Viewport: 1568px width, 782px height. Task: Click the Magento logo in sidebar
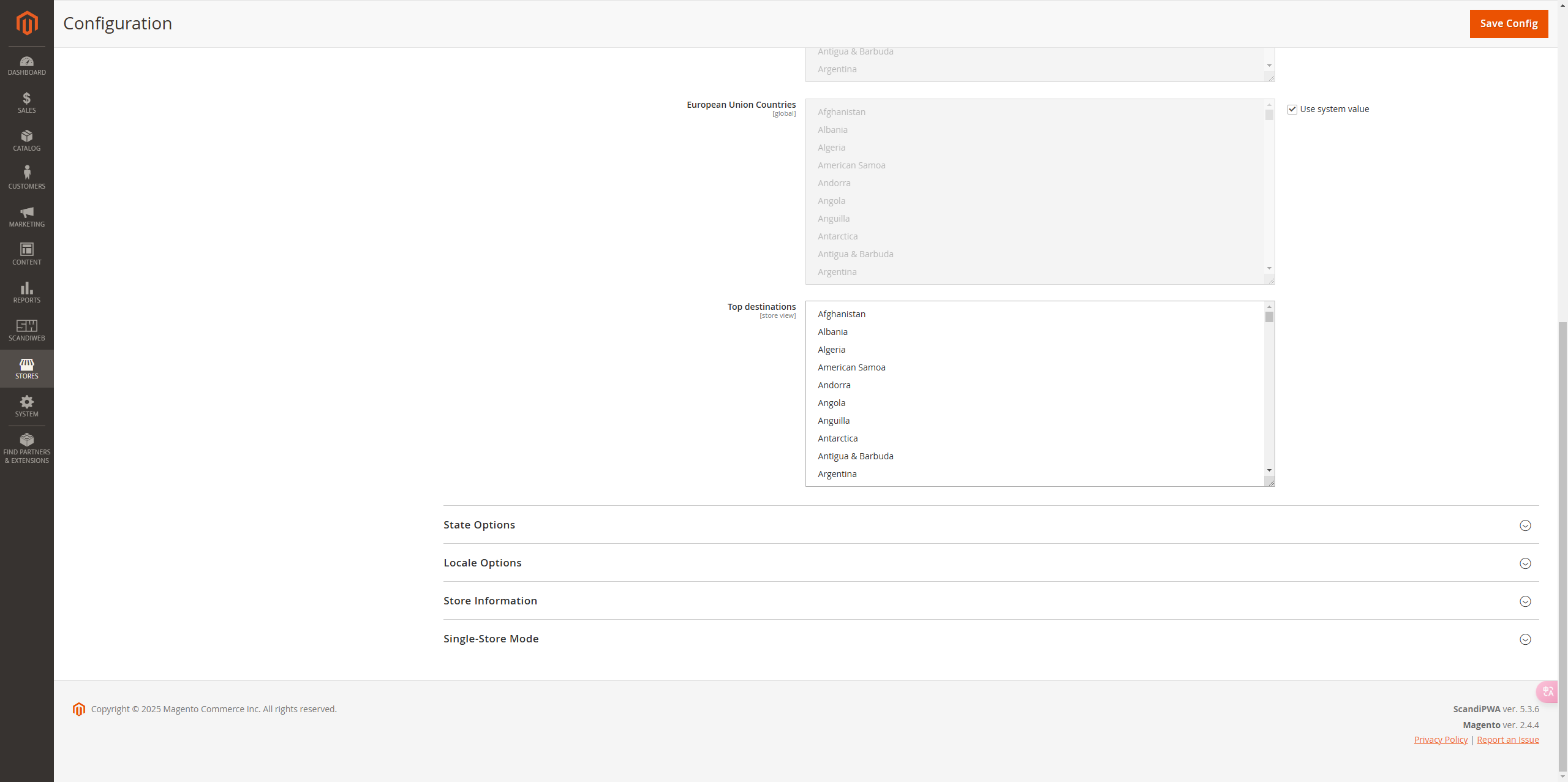26,23
